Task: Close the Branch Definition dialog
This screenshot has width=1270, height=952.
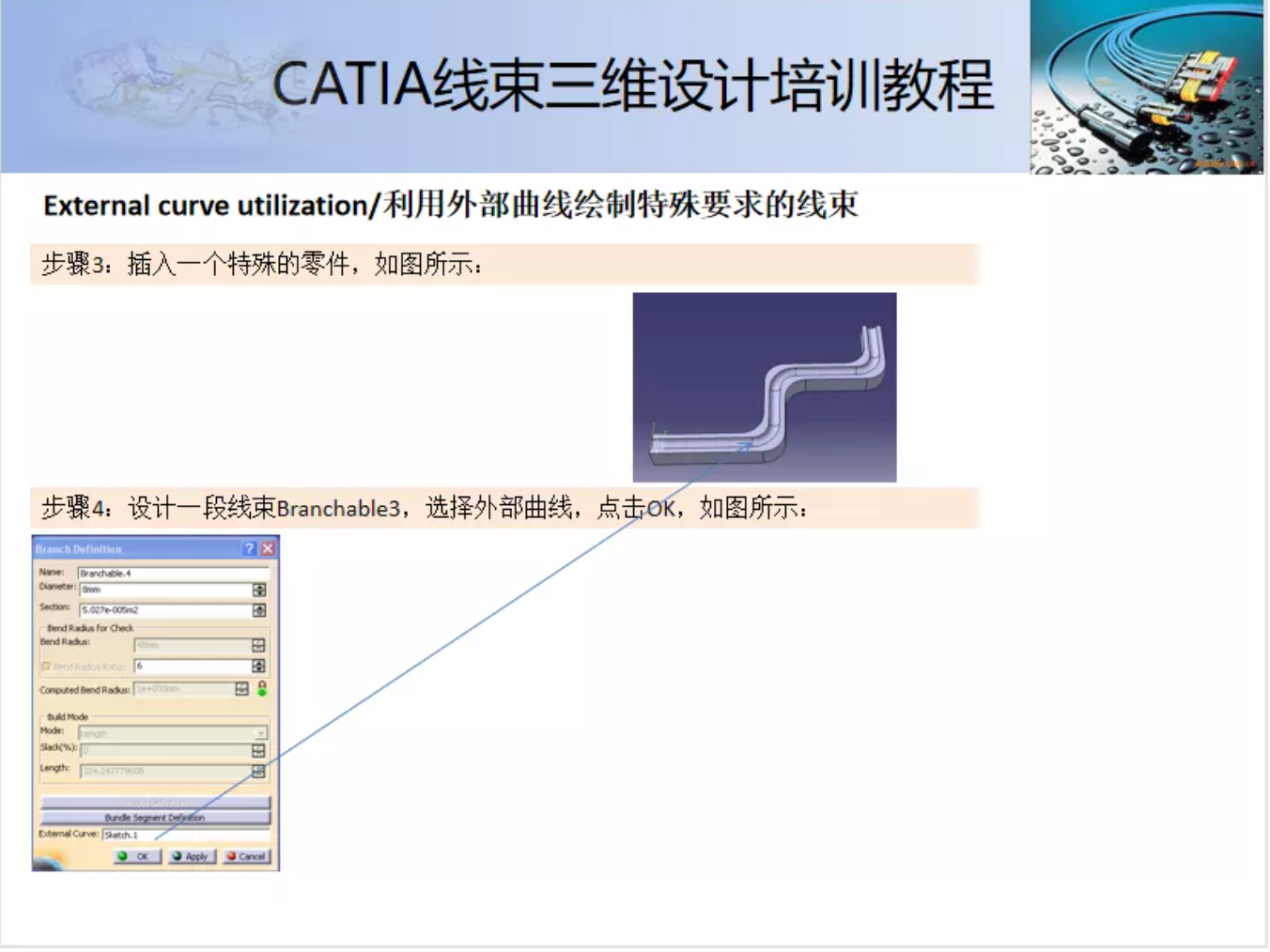Action: pos(268,549)
